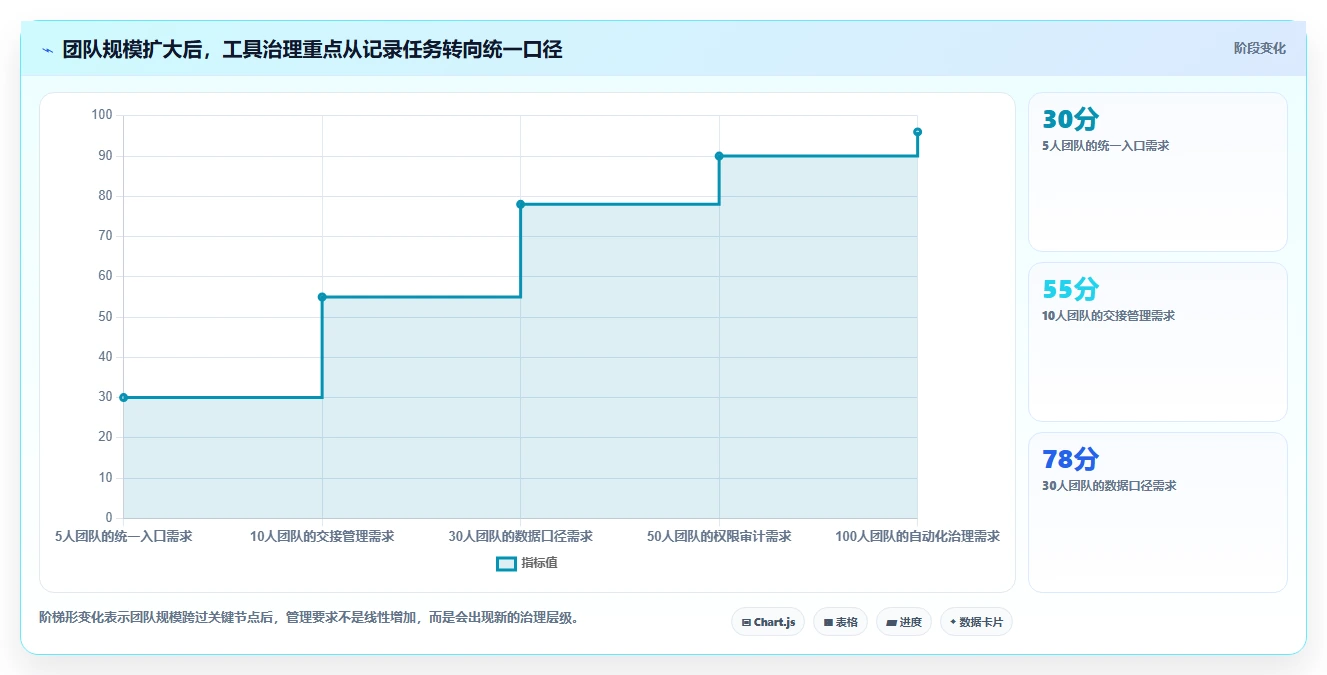Viewport: 1327px width, 675px height.
Task: Click x-axis label 5人团队的统一入口需求
Action: pyautogui.click(x=124, y=536)
